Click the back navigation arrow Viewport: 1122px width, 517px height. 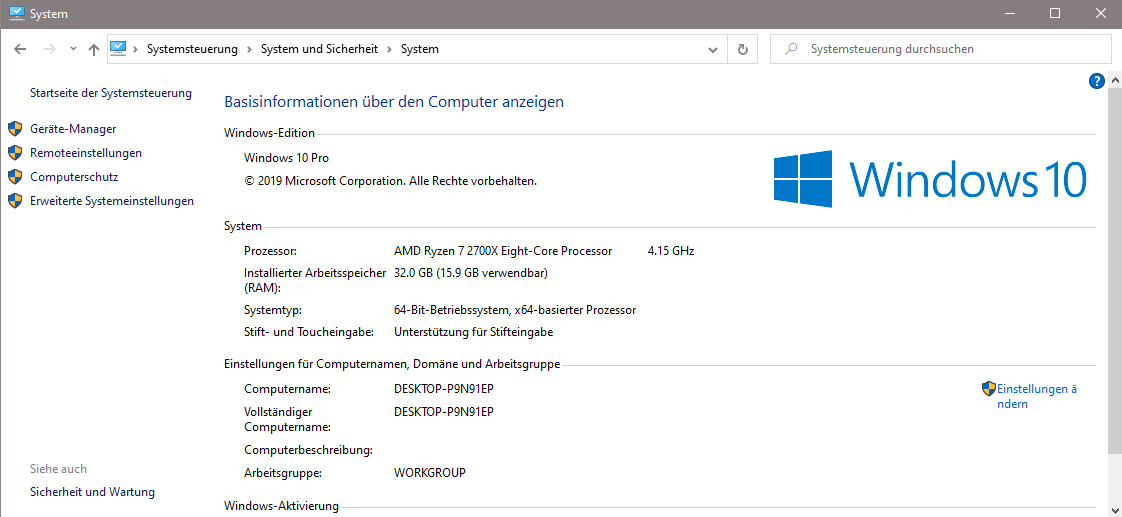click(20, 49)
